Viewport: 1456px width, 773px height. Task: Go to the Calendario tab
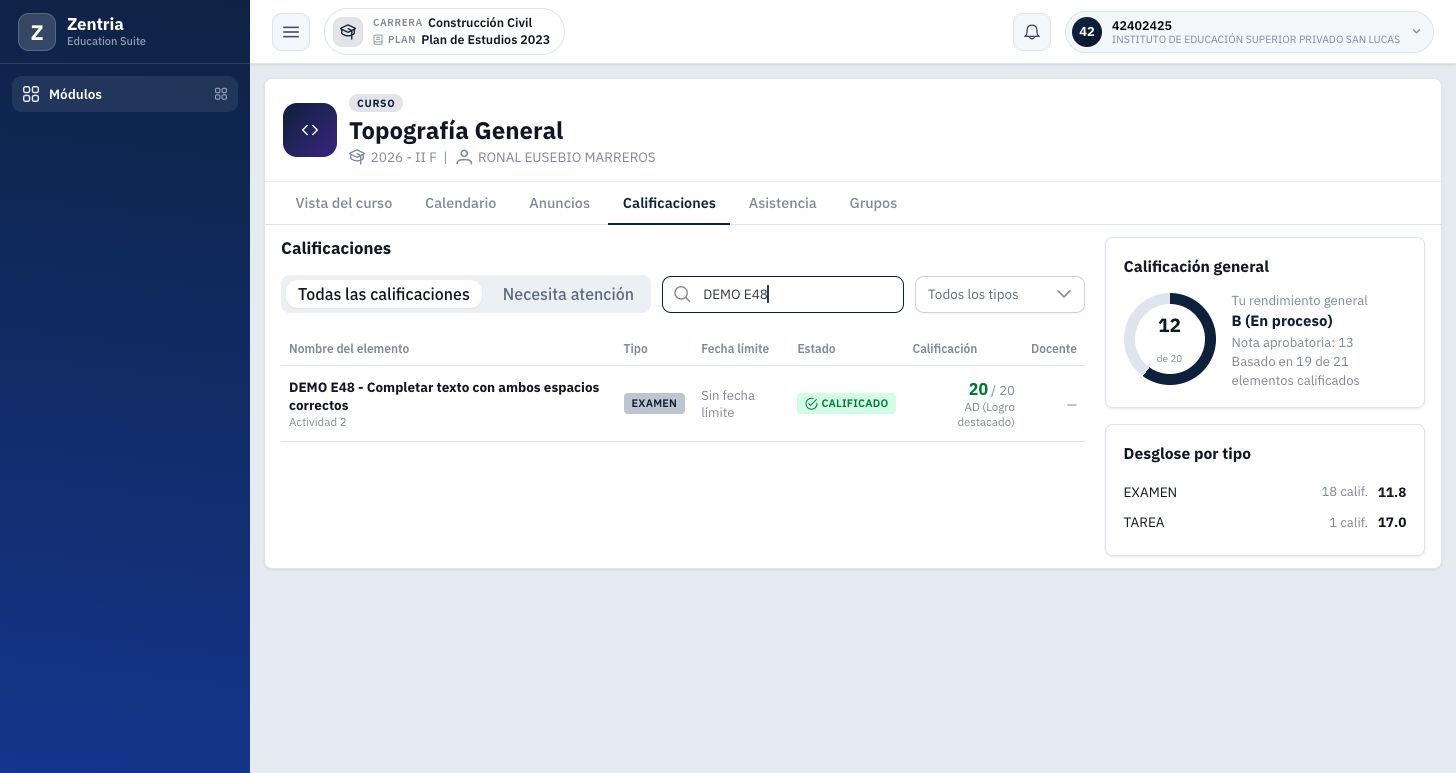pyautogui.click(x=460, y=203)
